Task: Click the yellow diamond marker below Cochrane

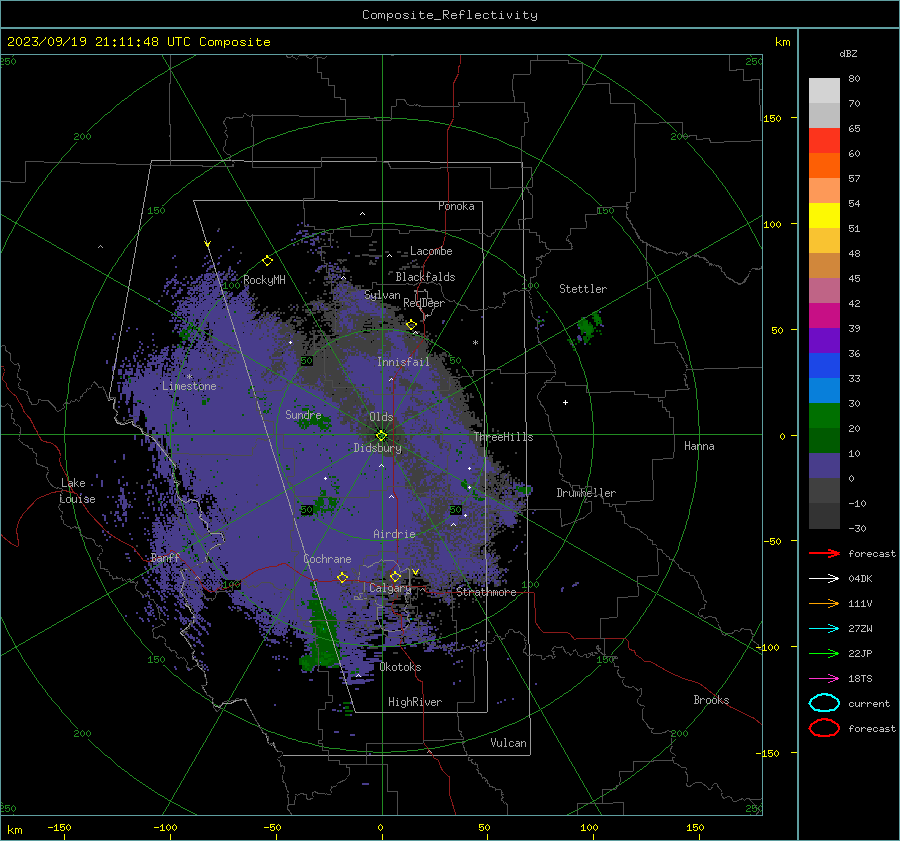Action: 342,577
